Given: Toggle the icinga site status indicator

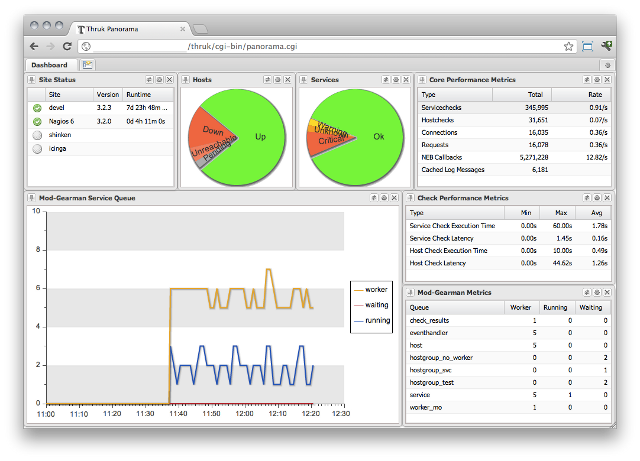Looking at the screenshot, I should [x=37, y=148].
